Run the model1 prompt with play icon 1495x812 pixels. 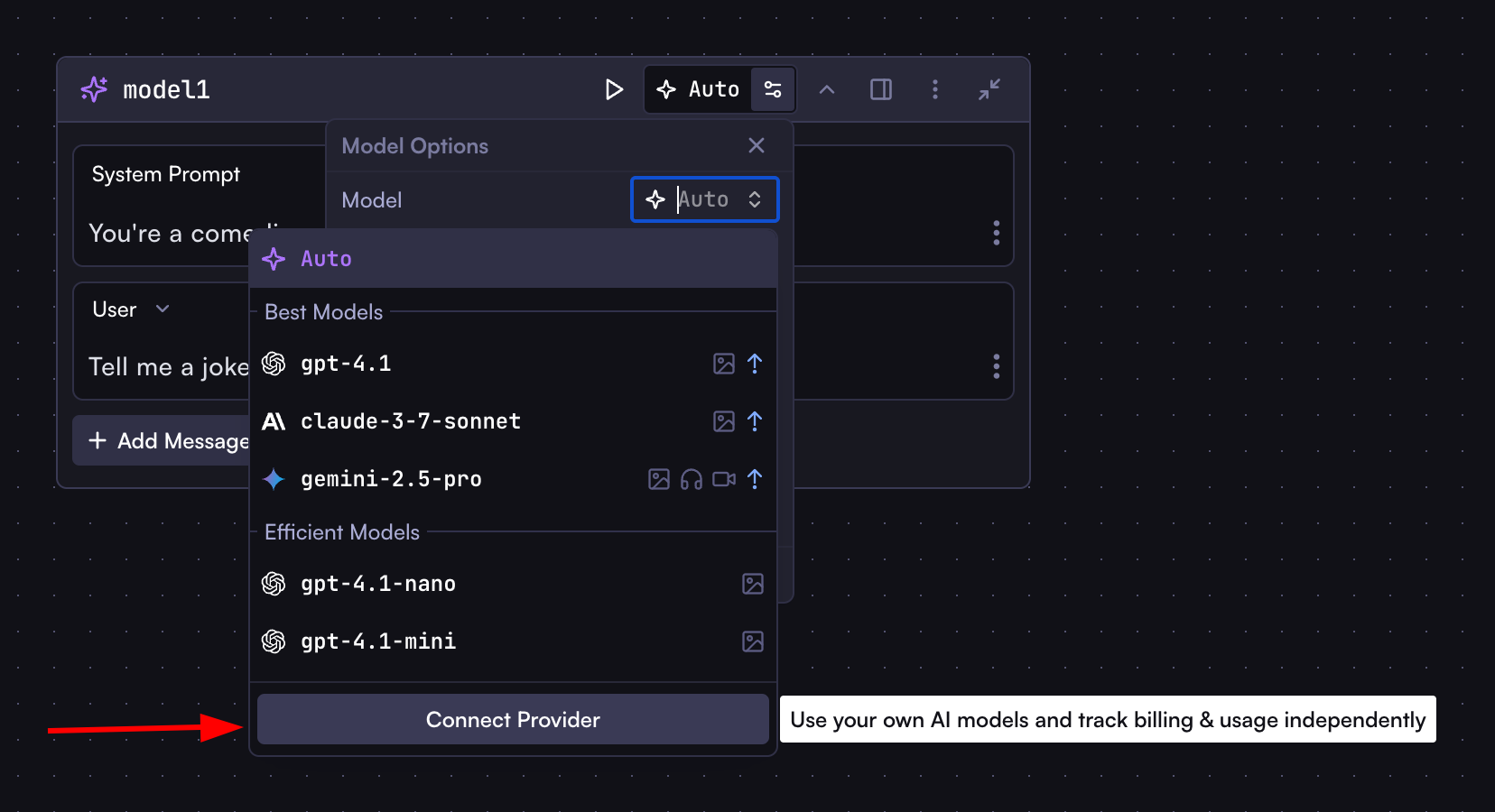pos(614,89)
